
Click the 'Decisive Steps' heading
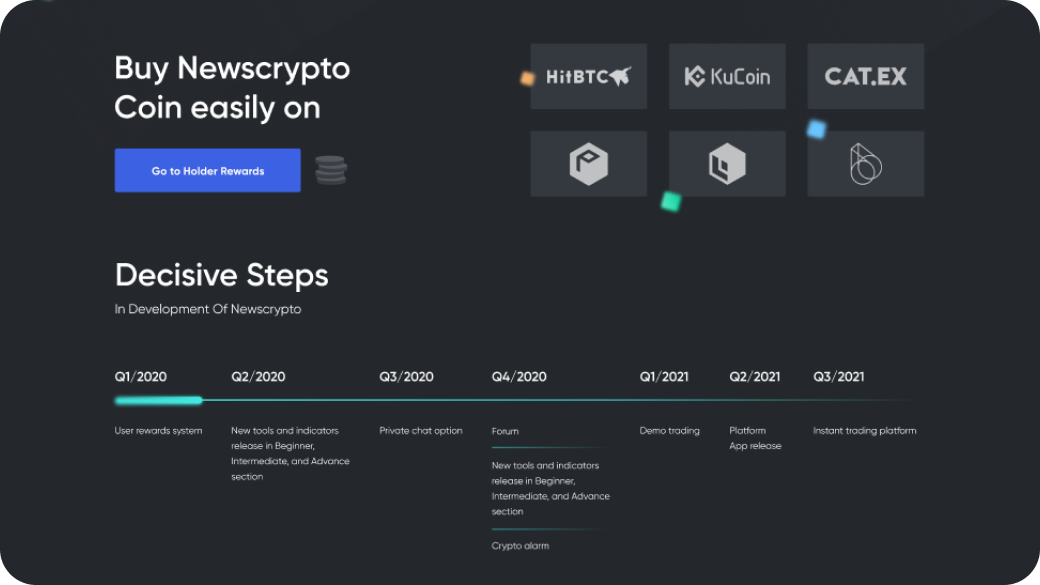[222, 275]
